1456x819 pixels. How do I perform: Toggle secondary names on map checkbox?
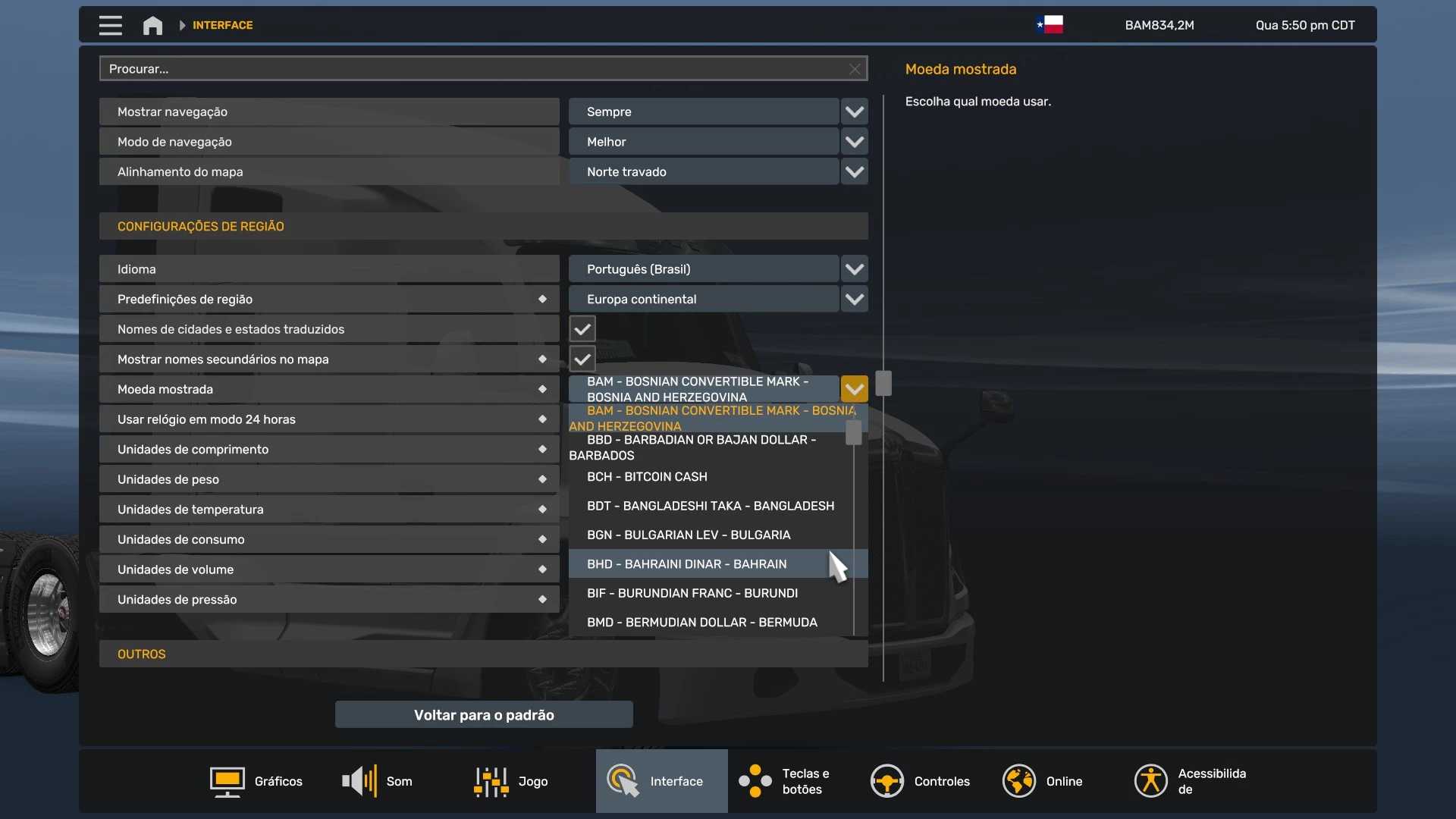pos(582,359)
